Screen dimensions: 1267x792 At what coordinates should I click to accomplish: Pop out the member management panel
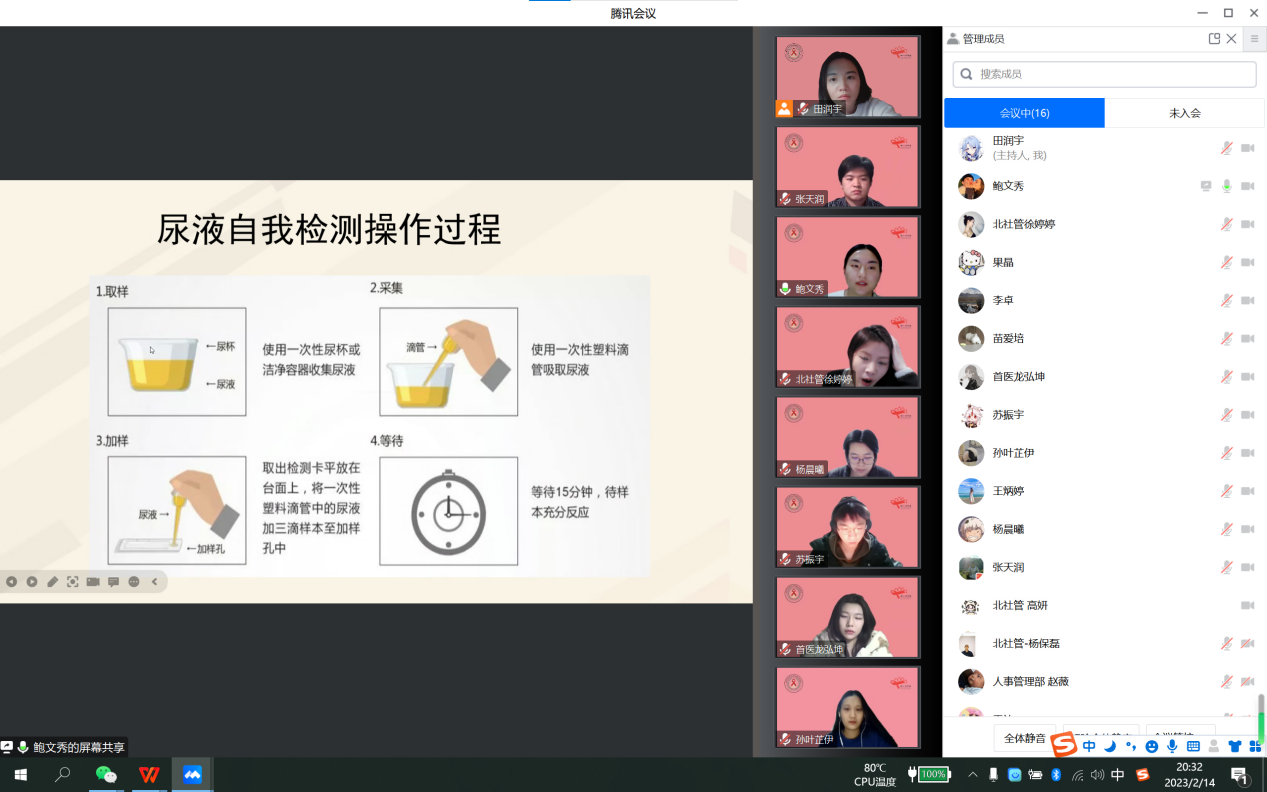1214,39
